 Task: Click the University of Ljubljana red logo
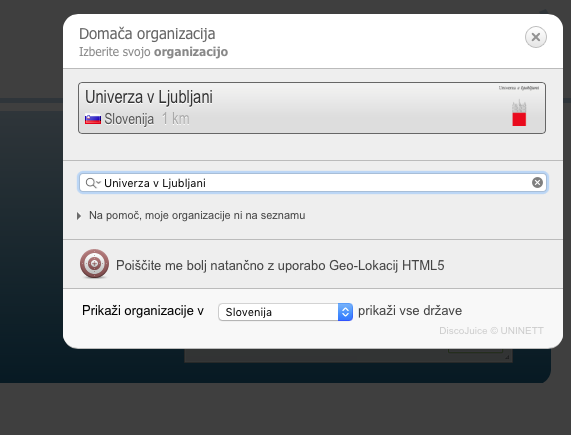[519, 113]
